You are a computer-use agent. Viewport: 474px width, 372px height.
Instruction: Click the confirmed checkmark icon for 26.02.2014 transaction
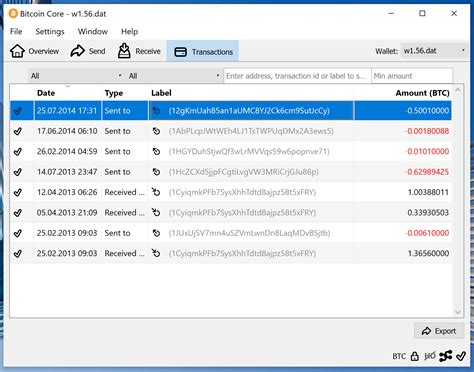(18, 152)
